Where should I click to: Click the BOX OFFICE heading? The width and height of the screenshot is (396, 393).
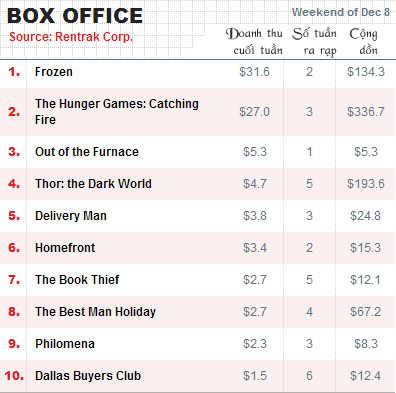(x=75, y=16)
